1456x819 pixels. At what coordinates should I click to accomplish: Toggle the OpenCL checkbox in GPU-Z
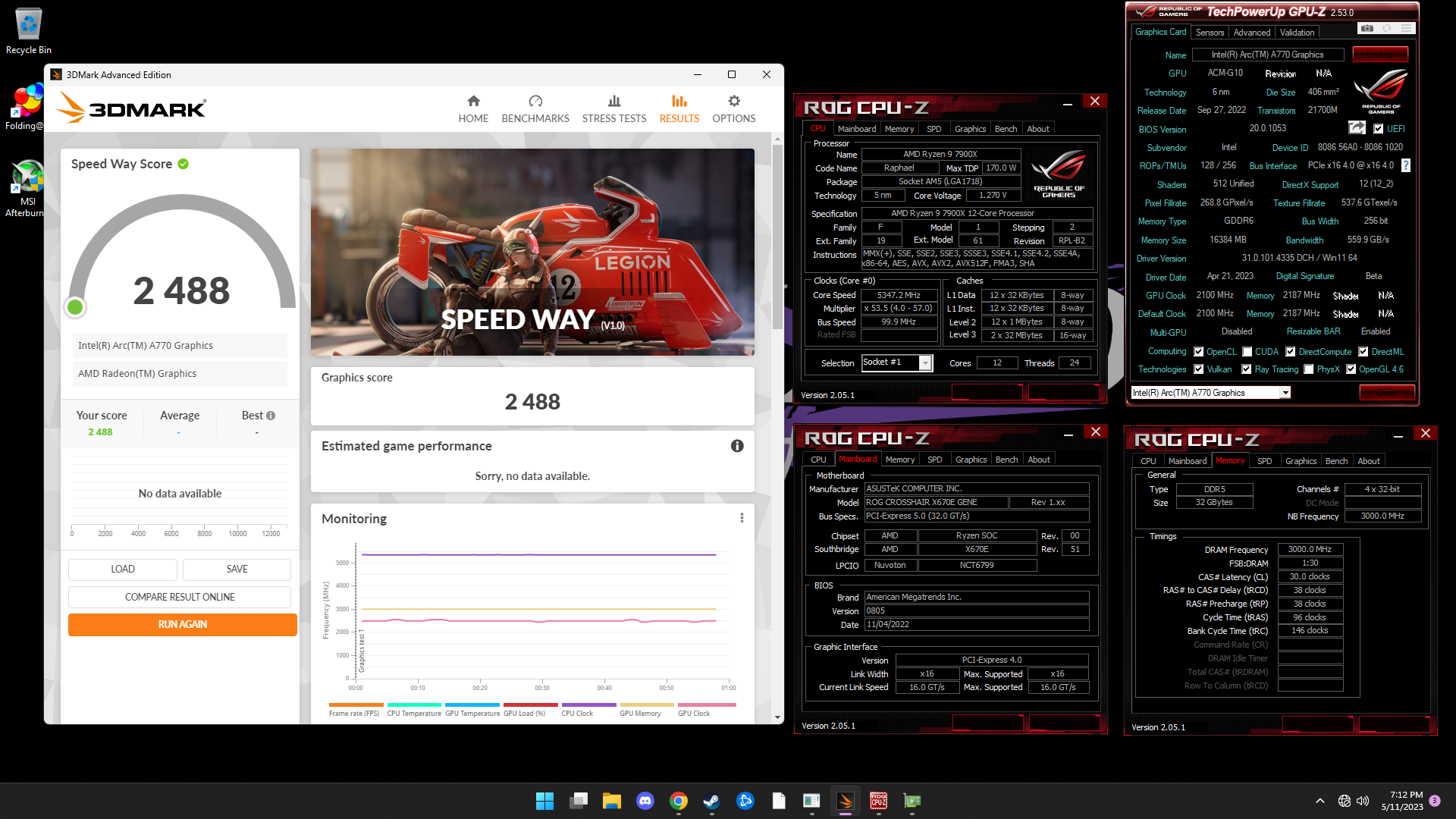1199,352
